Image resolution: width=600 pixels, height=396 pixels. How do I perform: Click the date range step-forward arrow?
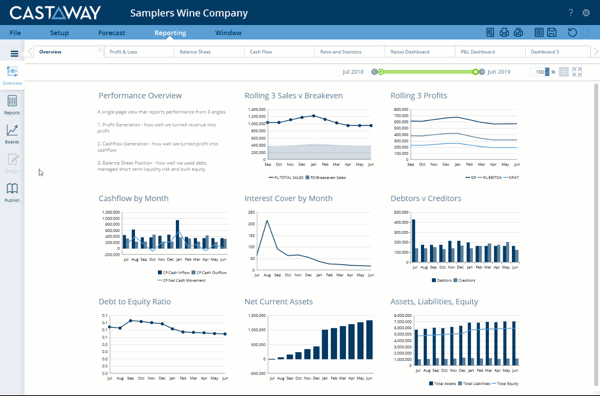click(482, 72)
